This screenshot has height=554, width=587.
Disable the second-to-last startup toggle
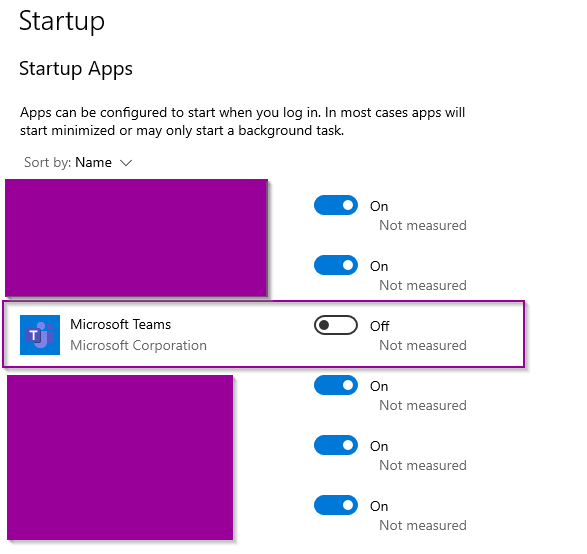click(336, 445)
